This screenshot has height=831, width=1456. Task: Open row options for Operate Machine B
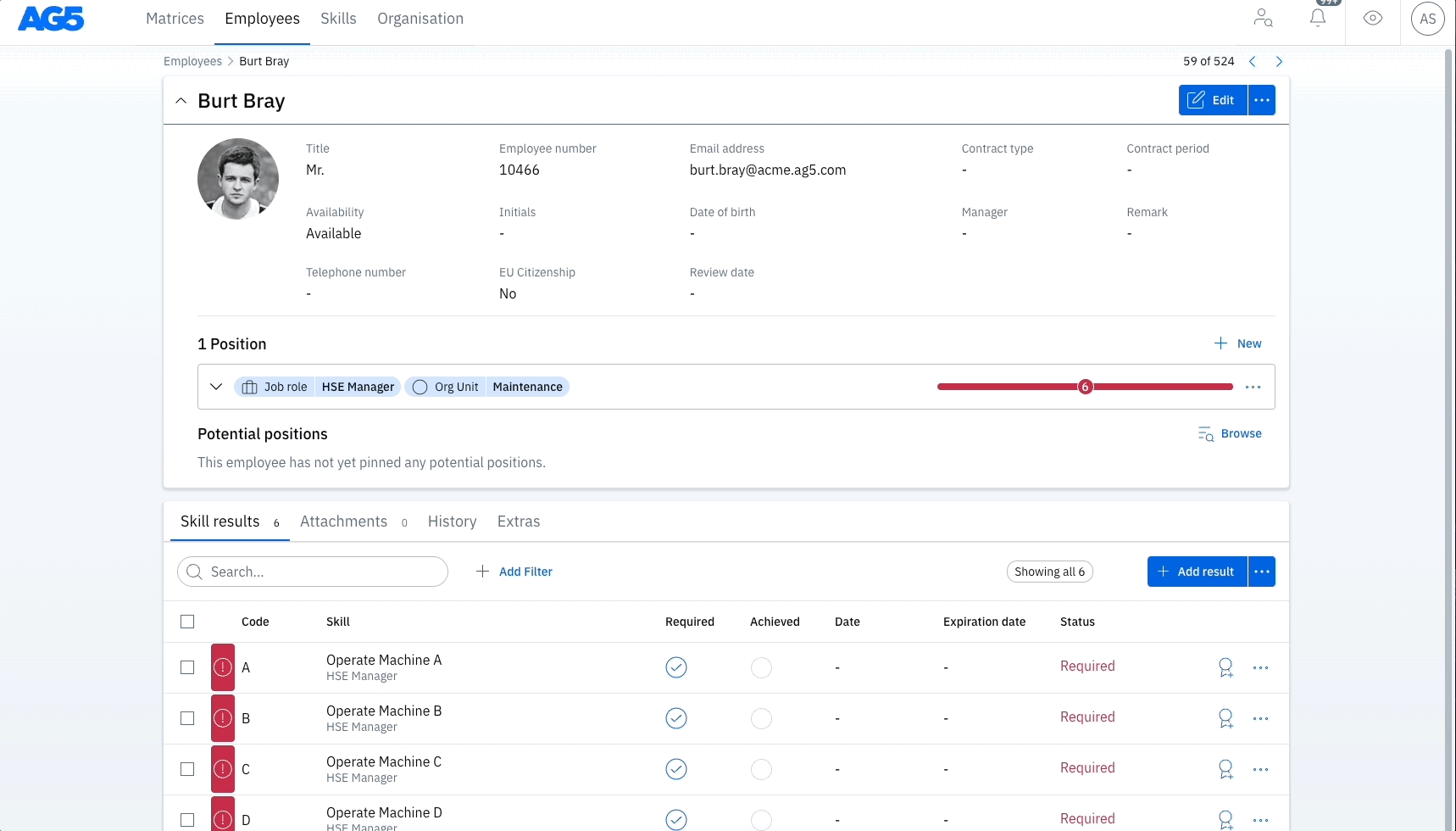pos(1260,718)
